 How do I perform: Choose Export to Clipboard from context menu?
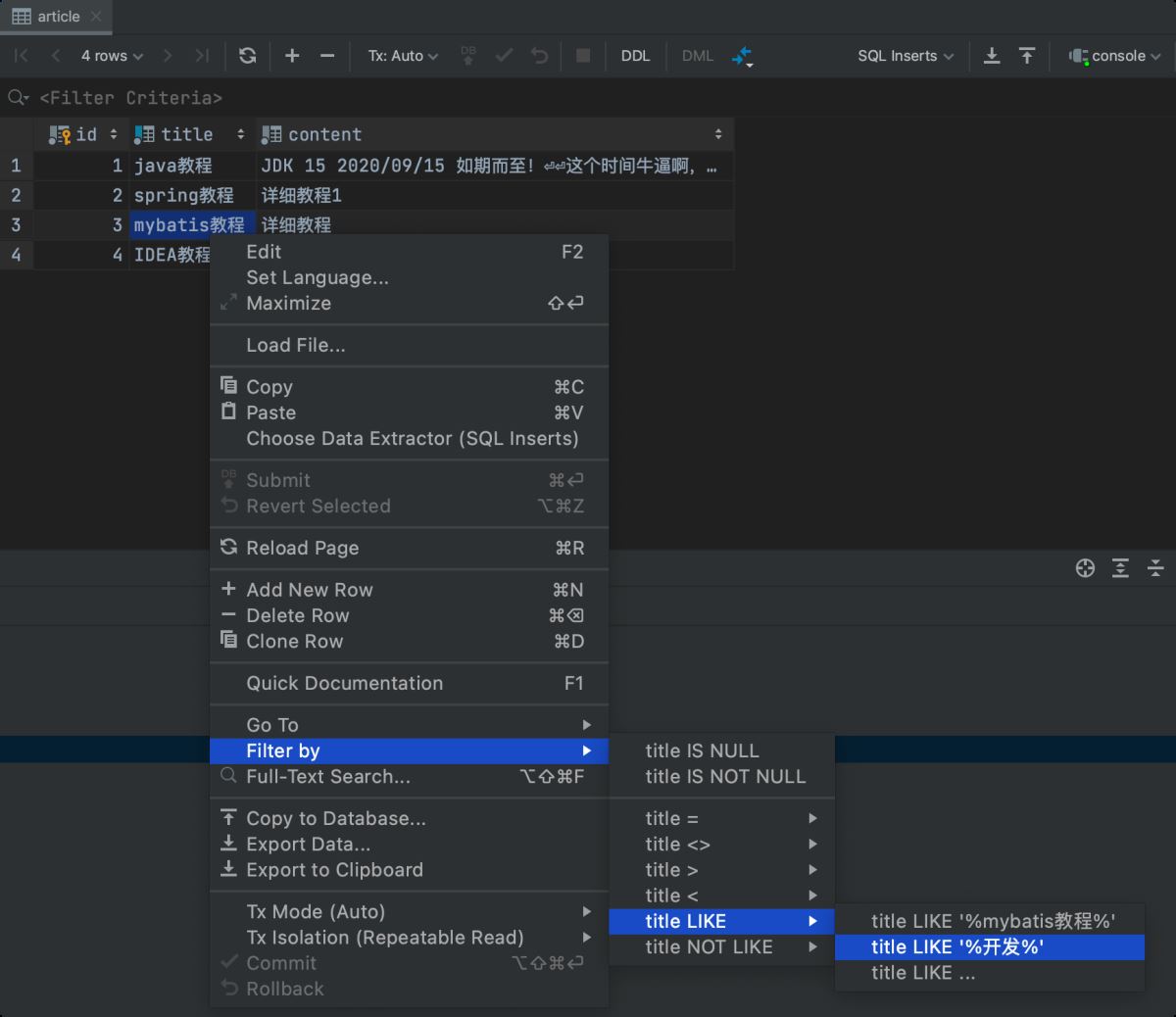click(334, 870)
